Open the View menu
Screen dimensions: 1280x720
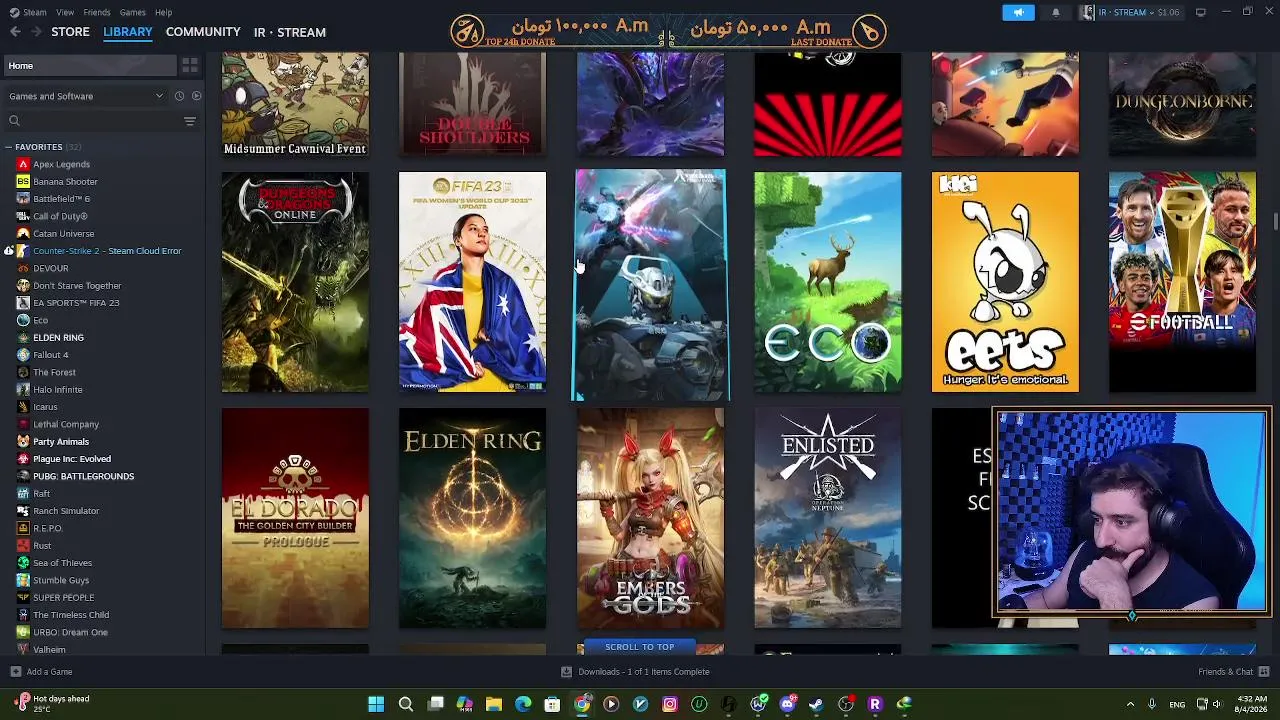65,12
